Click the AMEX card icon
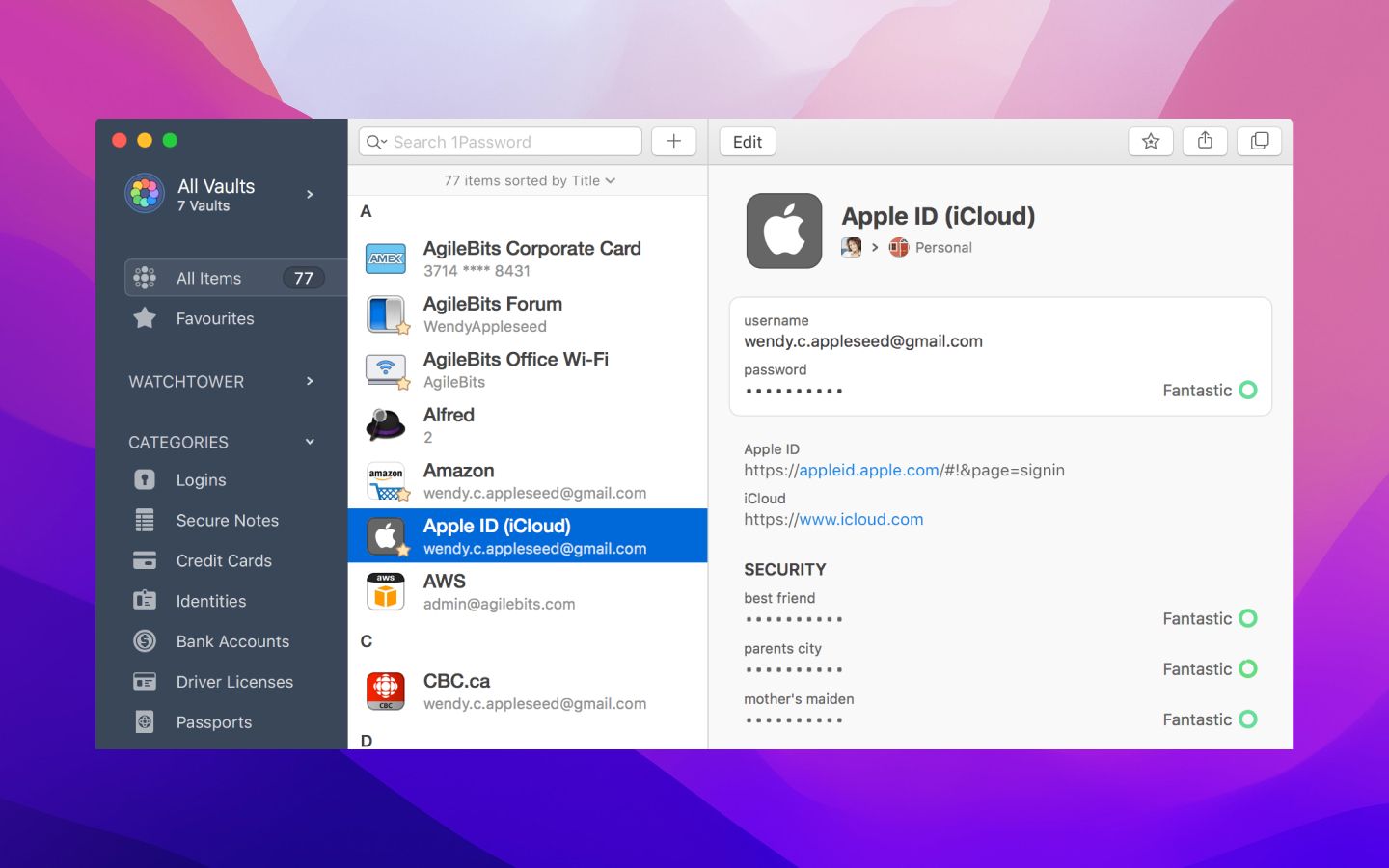 (x=386, y=258)
